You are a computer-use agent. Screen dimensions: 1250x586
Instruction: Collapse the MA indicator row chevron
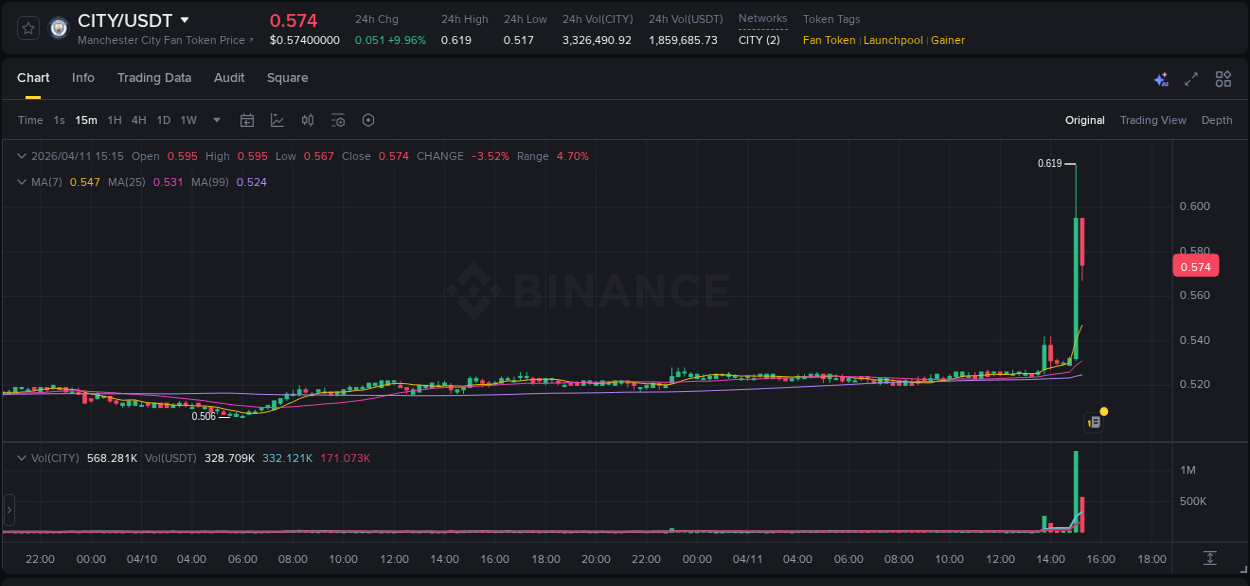pyautogui.click(x=22, y=182)
